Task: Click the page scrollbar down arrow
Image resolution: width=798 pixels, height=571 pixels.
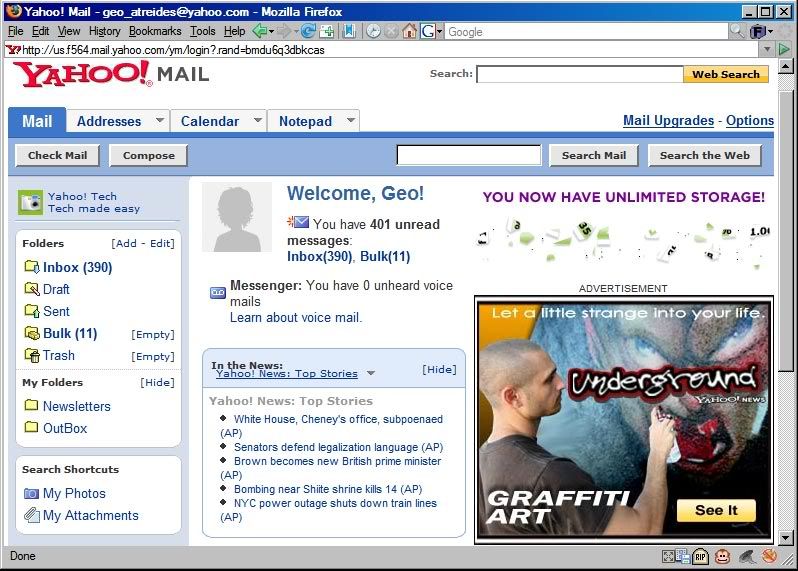Action: pyautogui.click(x=786, y=537)
